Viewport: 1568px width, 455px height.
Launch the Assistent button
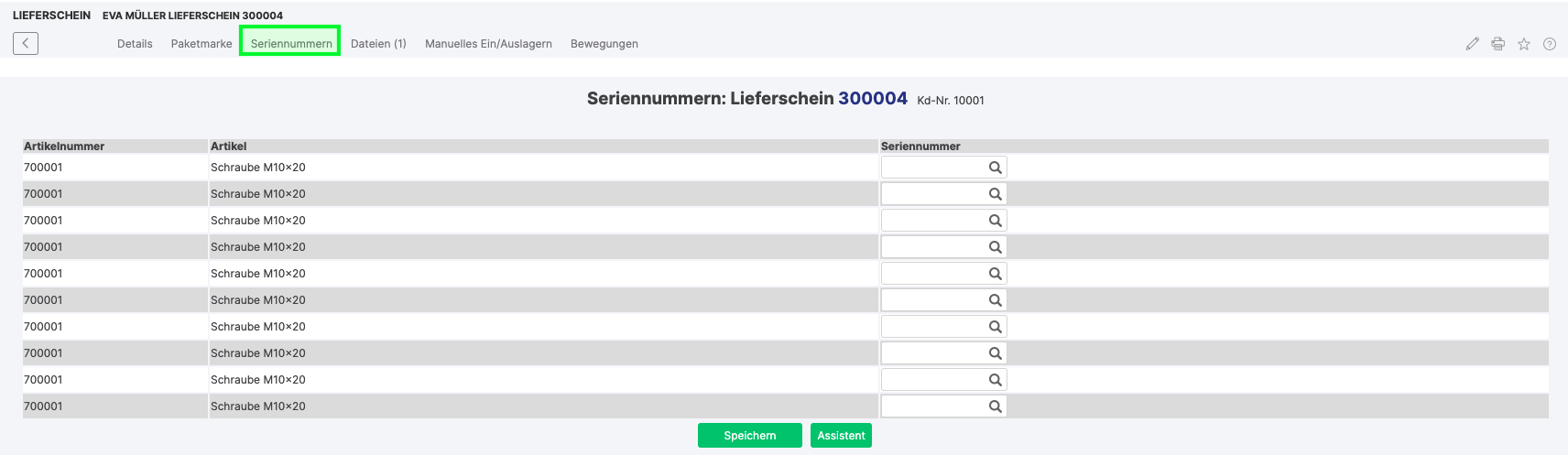841,436
